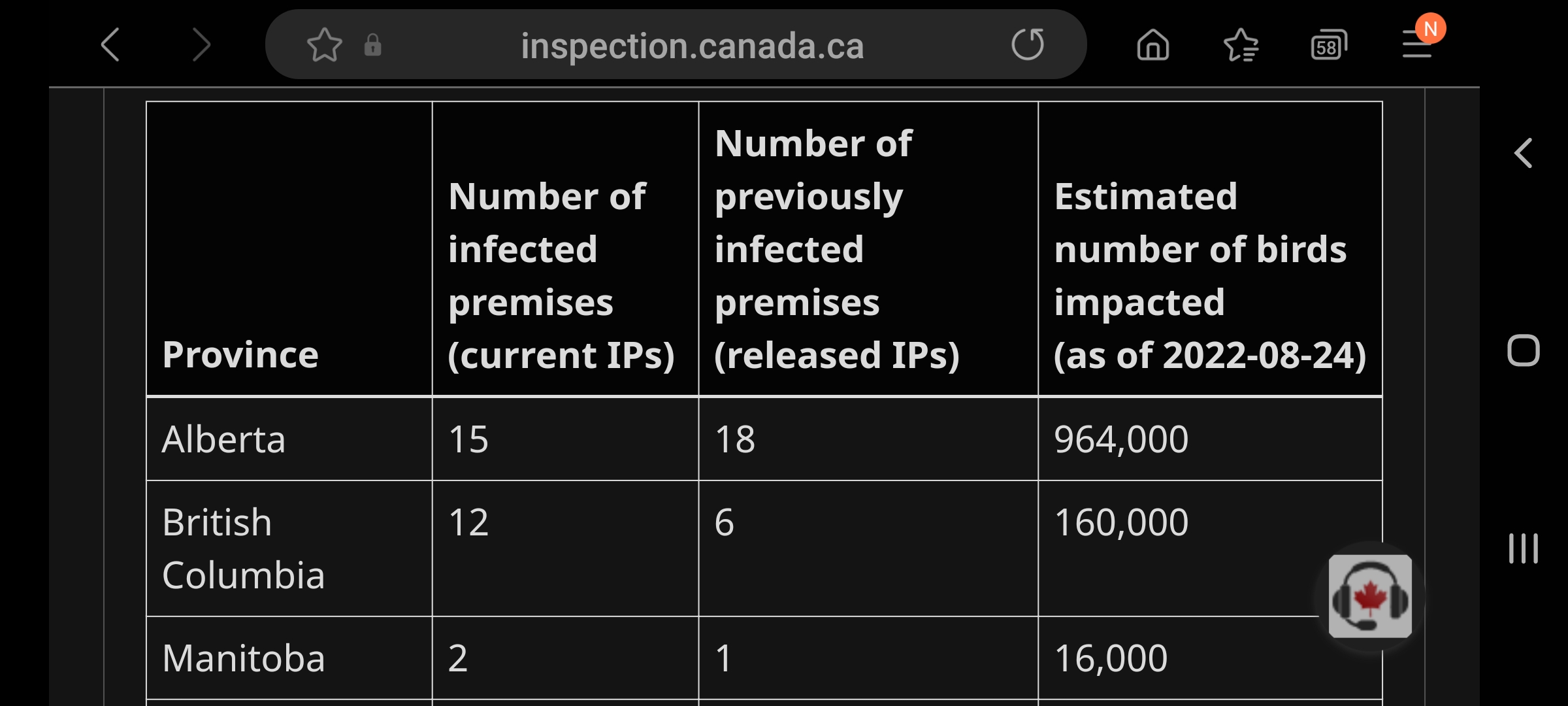Tap the 964,000 birds impacted cell
1568x706 pixels.
click(1121, 439)
